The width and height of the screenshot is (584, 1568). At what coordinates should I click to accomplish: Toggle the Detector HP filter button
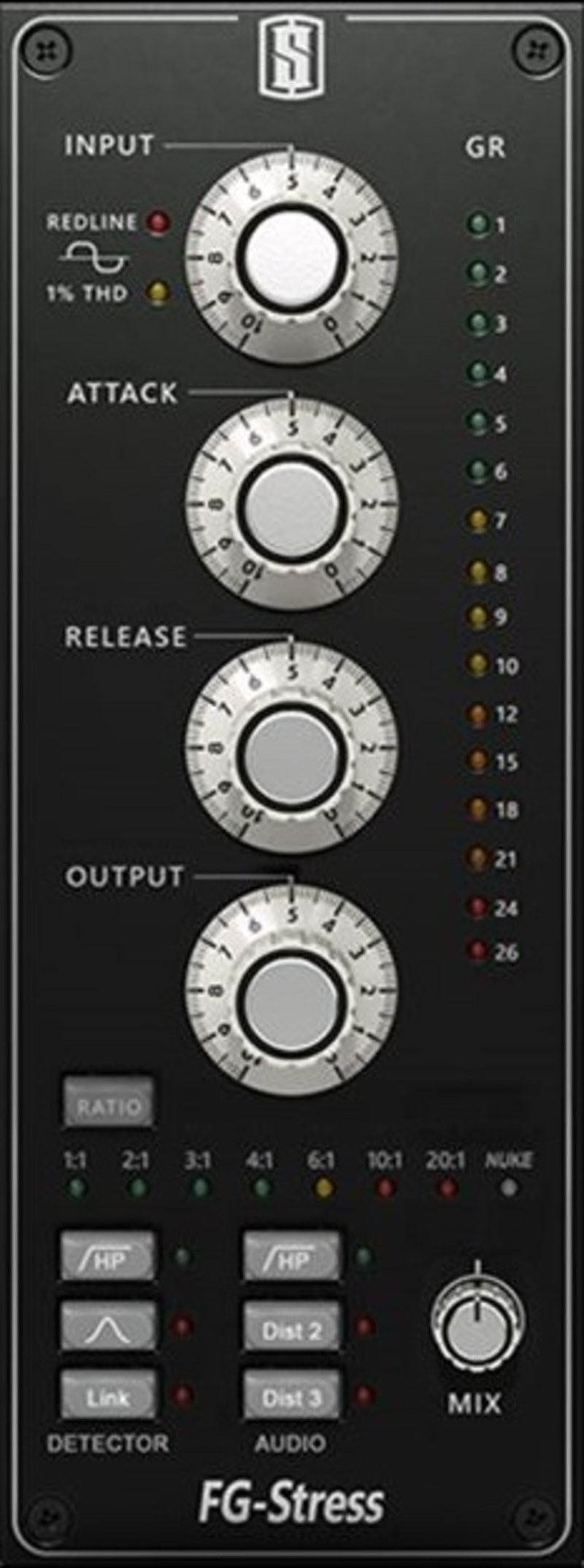point(108,1256)
